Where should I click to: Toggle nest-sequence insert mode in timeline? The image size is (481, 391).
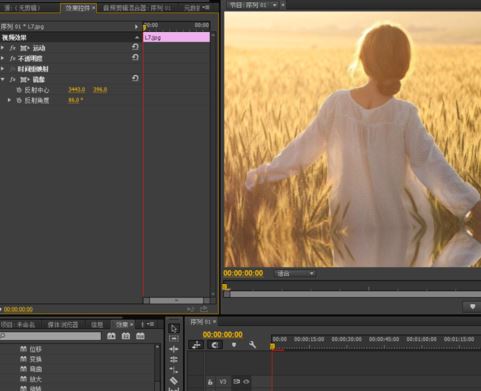coord(196,345)
